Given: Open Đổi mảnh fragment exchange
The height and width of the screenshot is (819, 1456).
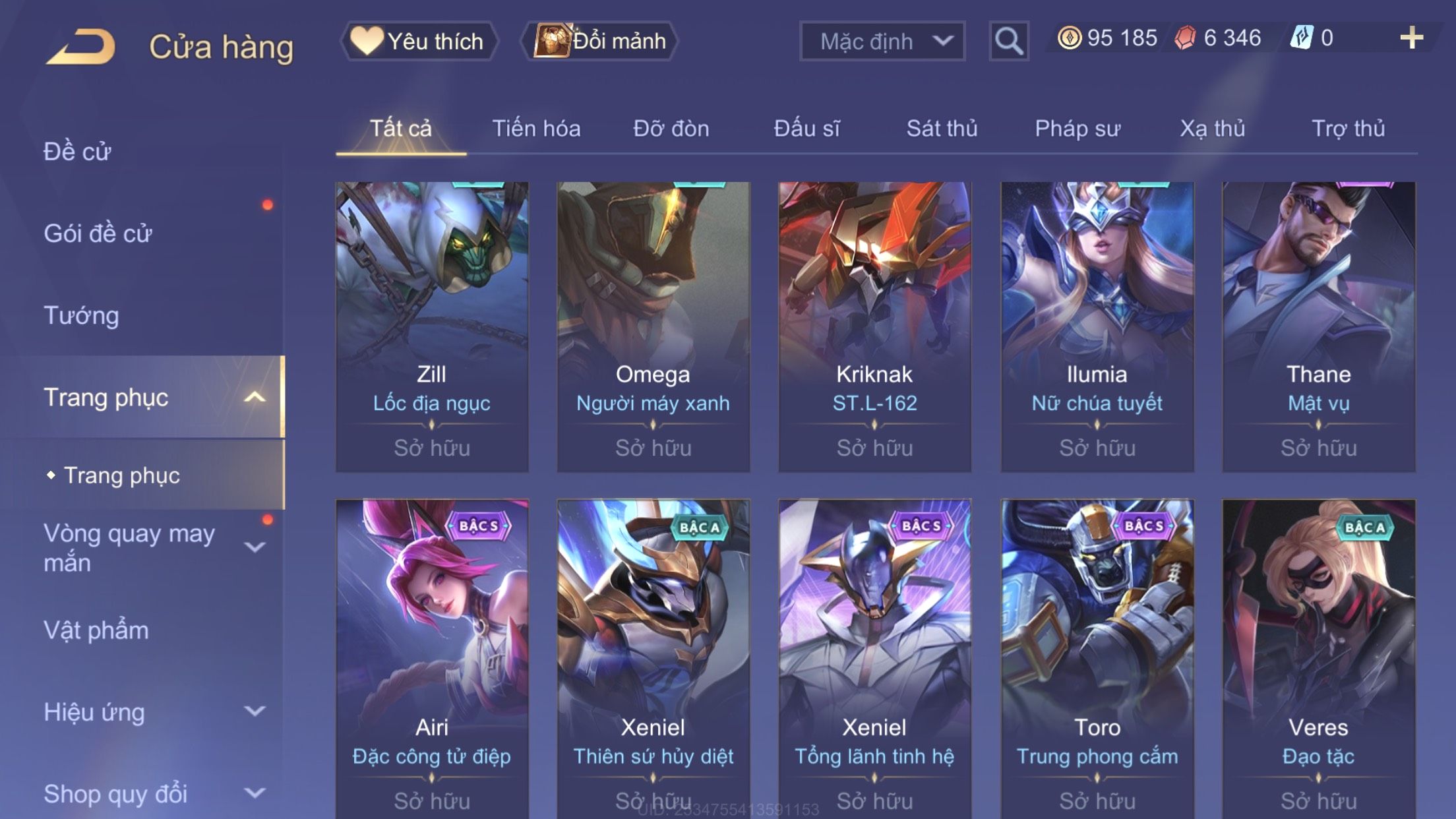Looking at the screenshot, I should pyautogui.click(x=600, y=41).
